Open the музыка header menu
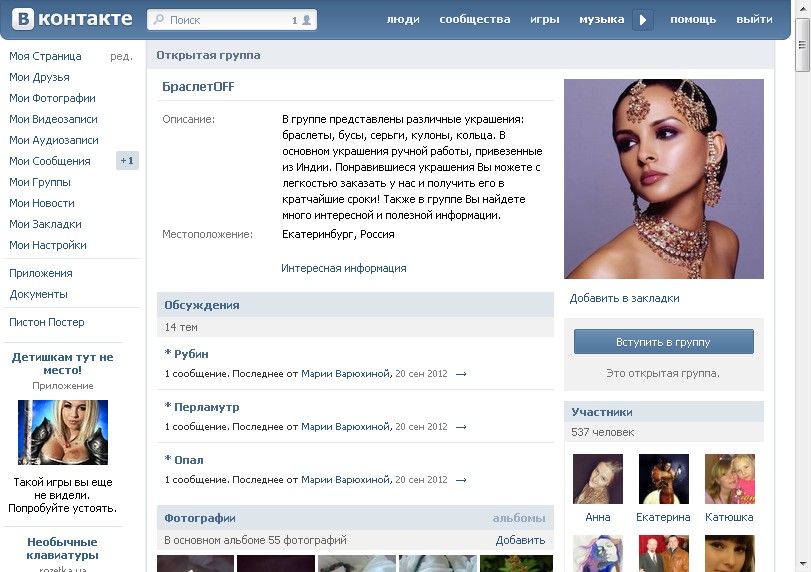Image resolution: width=811 pixels, height=572 pixels. tap(602, 20)
